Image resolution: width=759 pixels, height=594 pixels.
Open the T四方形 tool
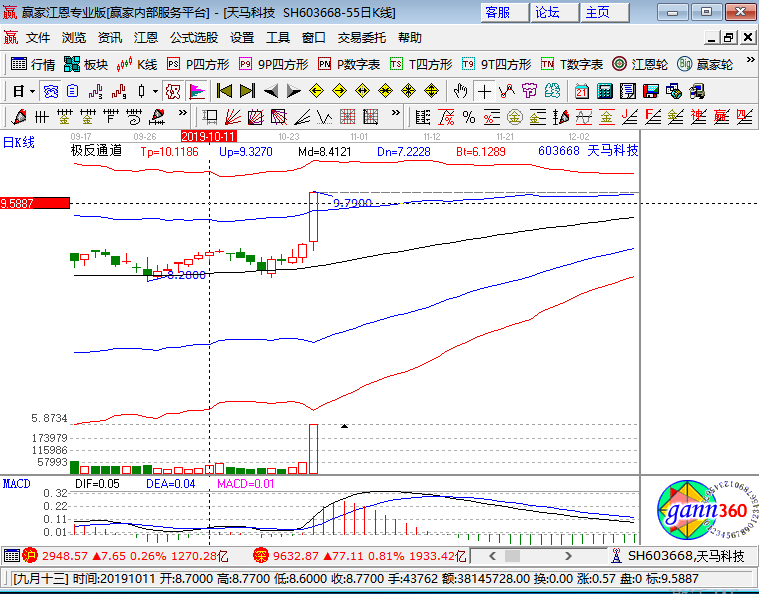coord(421,64)
